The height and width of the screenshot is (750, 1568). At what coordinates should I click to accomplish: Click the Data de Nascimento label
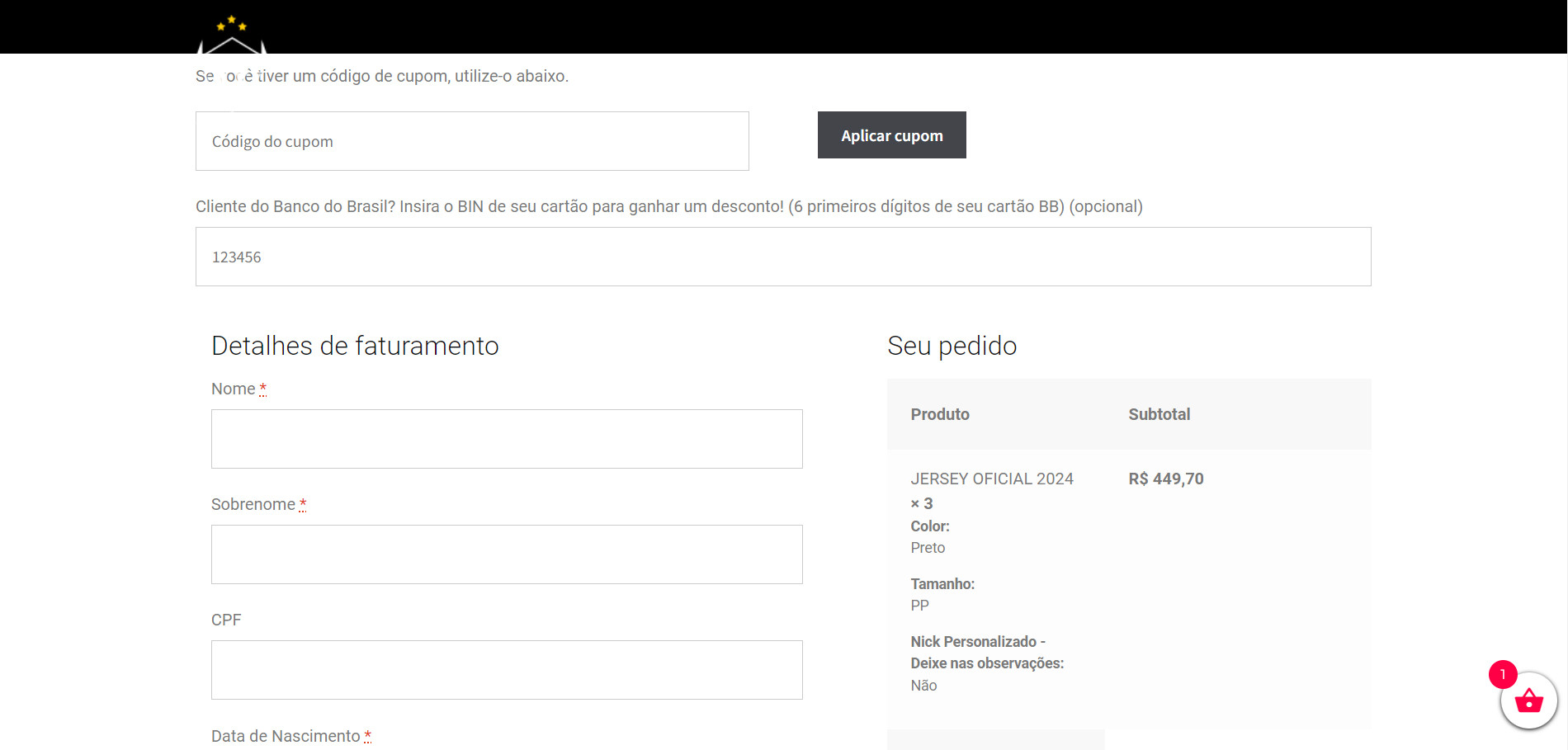[x=286, y=736]
